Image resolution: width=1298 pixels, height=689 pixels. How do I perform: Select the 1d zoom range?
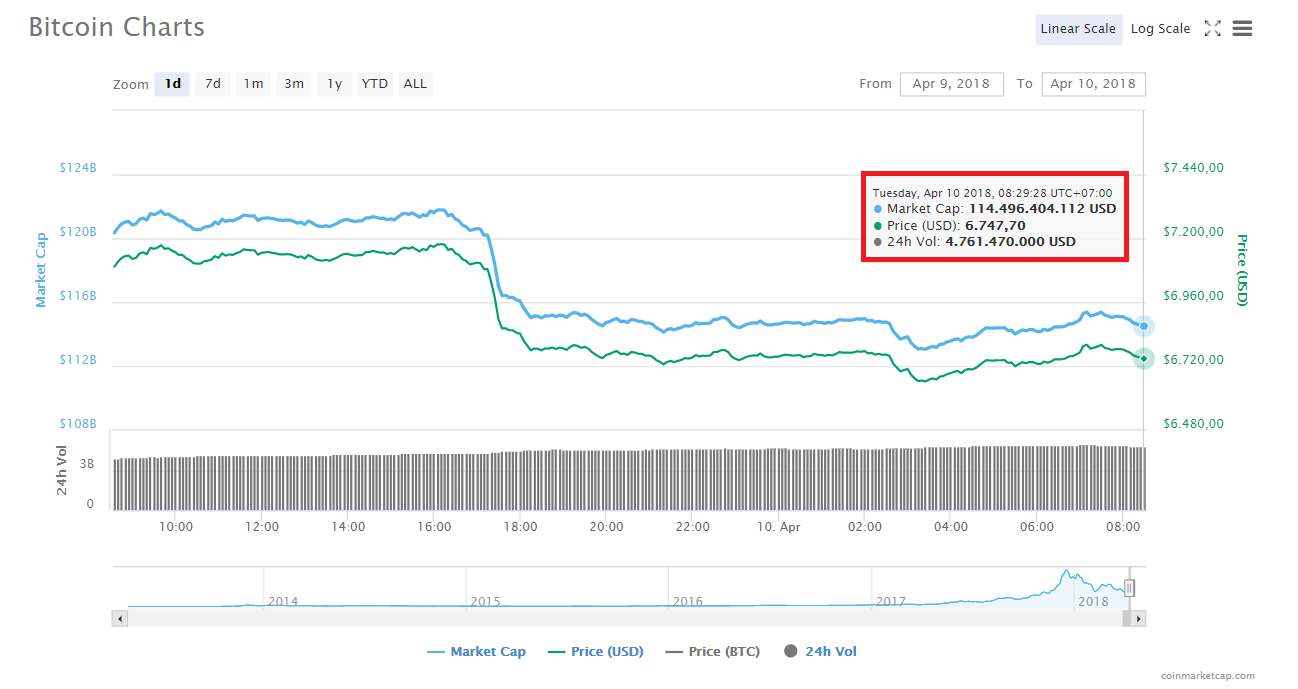(172, 84)
